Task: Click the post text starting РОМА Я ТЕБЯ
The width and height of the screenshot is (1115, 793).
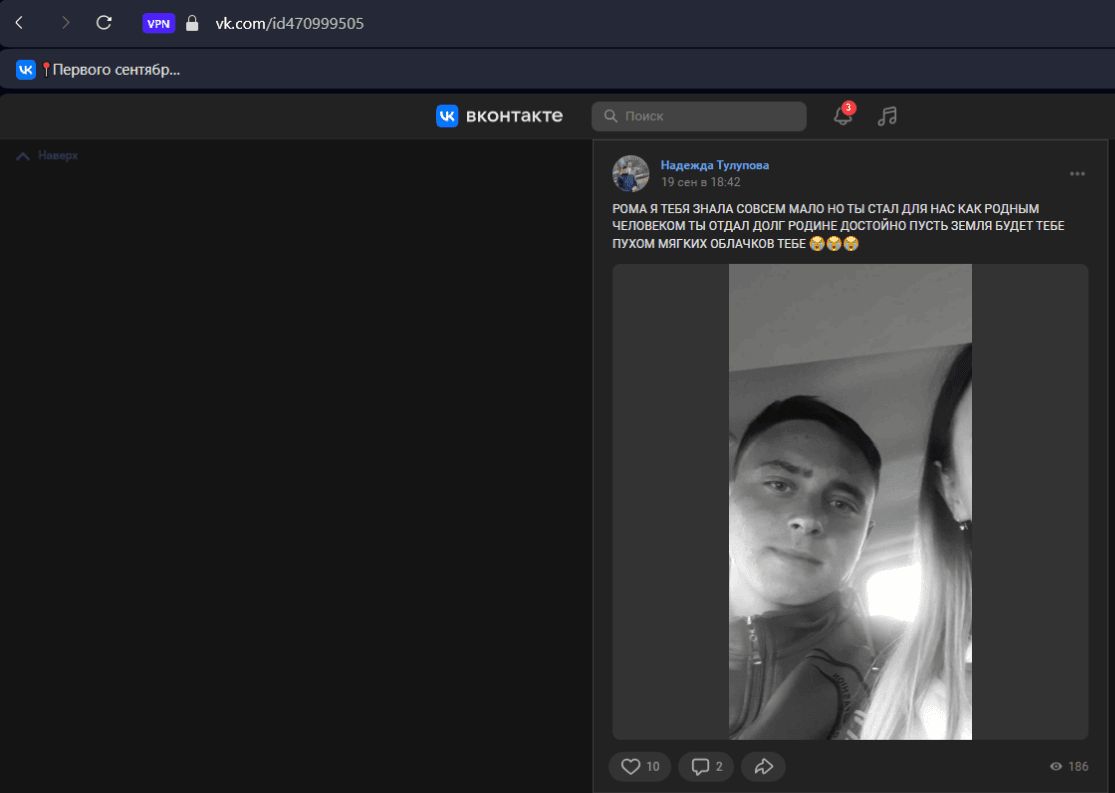Action: click(x=838, y=226)
